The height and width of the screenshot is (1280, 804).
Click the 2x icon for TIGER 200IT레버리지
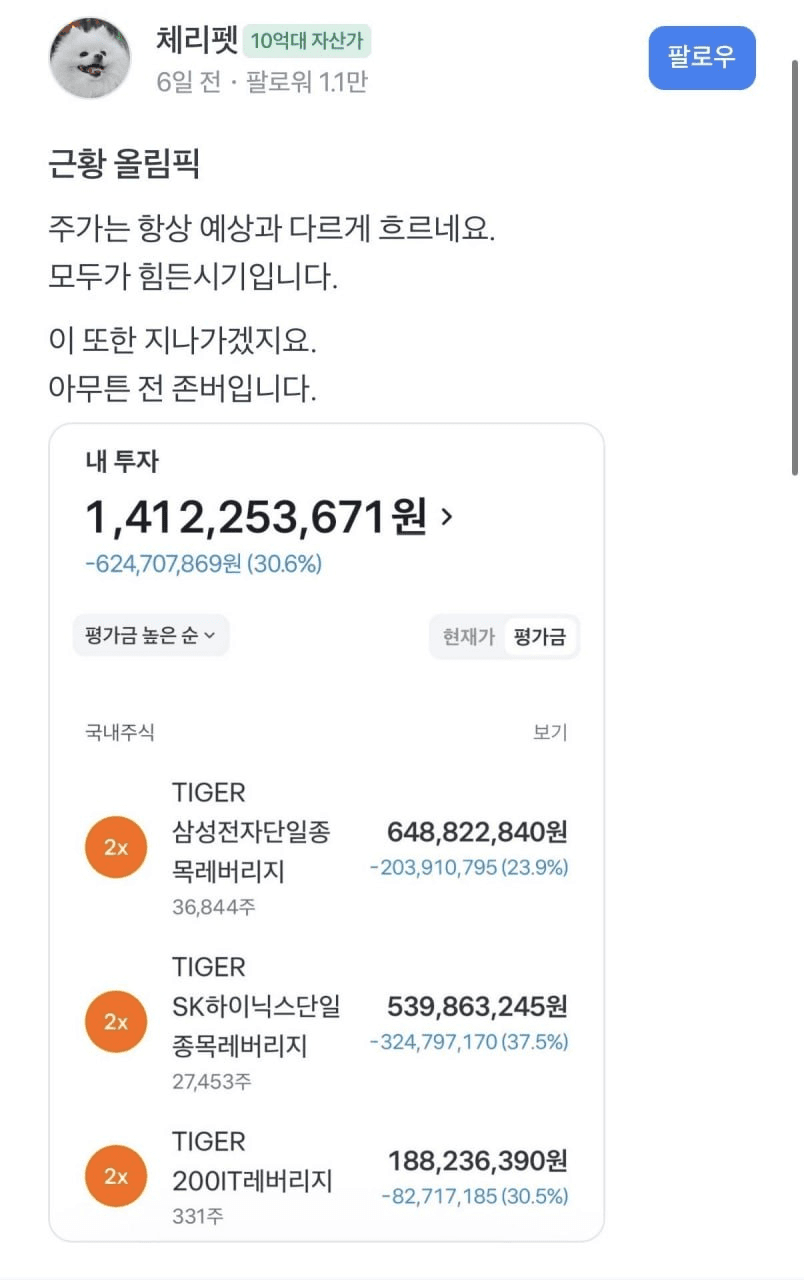coord(116,1176)
